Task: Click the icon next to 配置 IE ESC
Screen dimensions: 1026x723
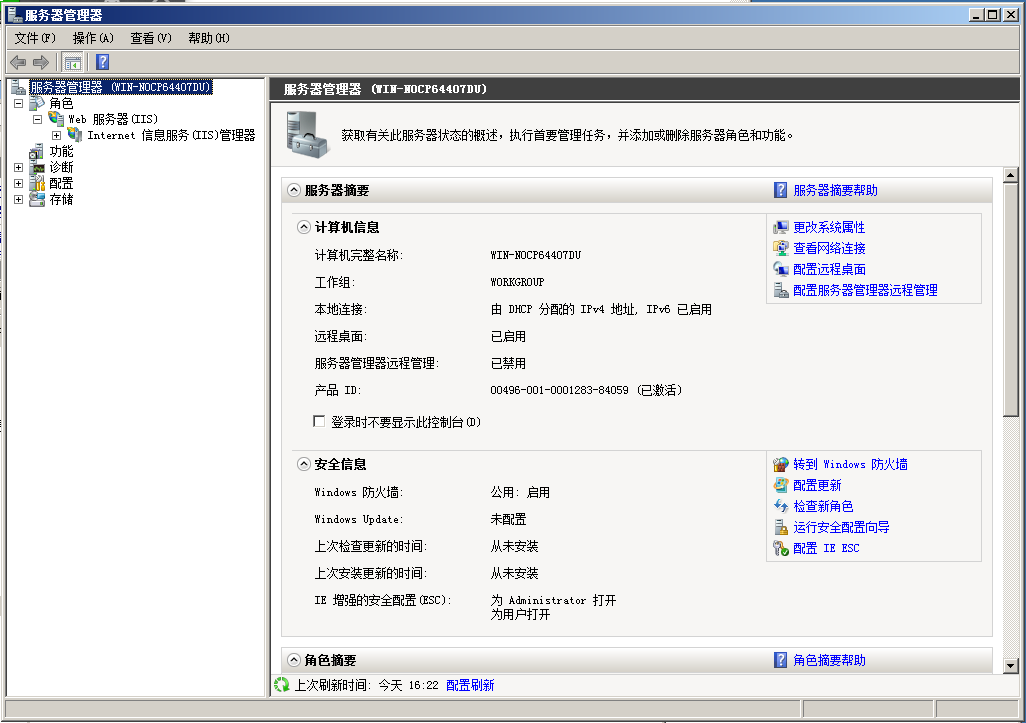Action: click(x=781, y=548)
